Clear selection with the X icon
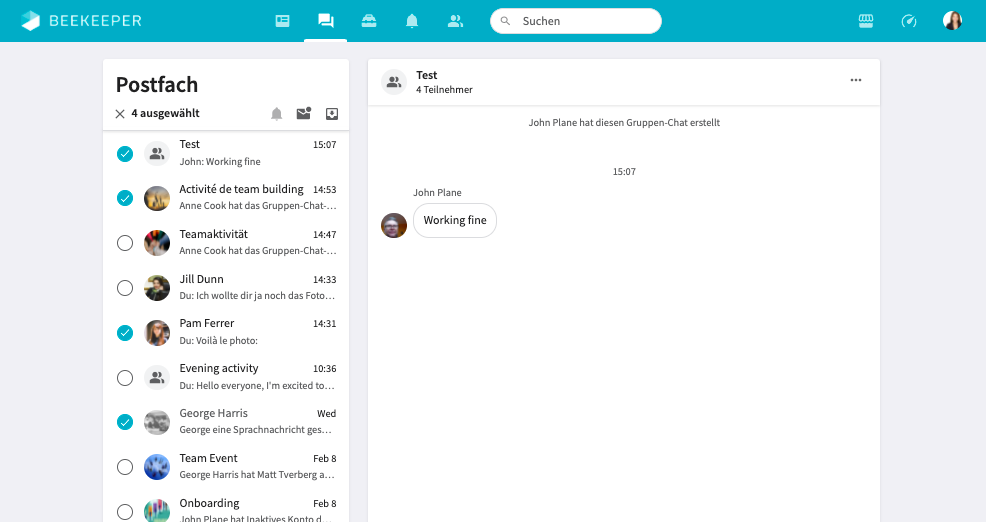Screen dimensions: 986x522 120,114
